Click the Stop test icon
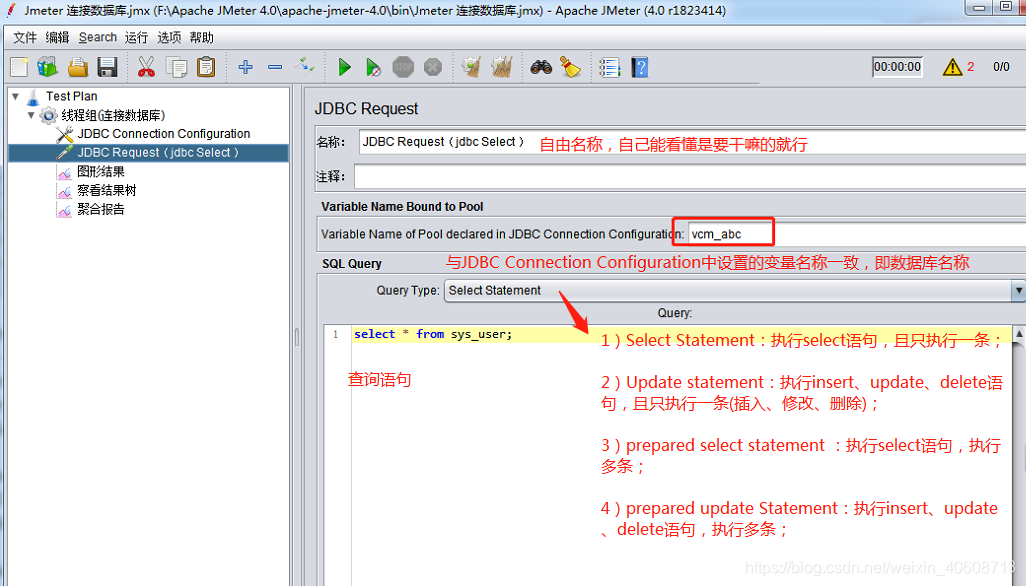This screenshot has height=586, width=1026. click(x=403, y=67)
